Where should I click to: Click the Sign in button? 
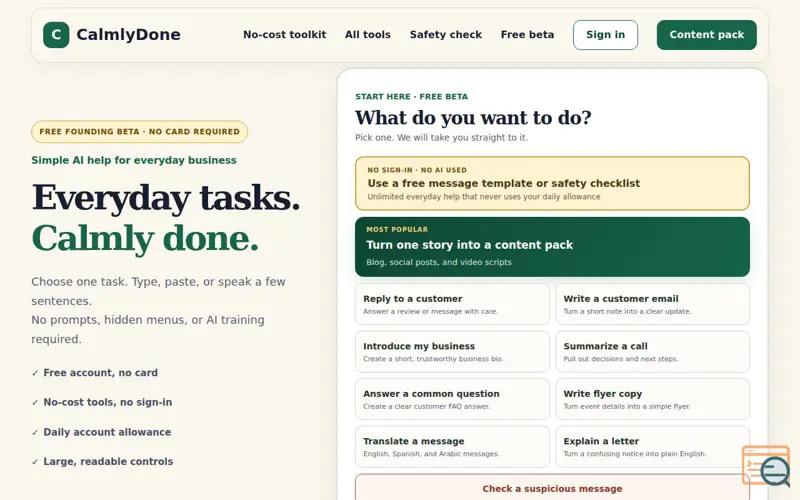[x=605, y=35]
